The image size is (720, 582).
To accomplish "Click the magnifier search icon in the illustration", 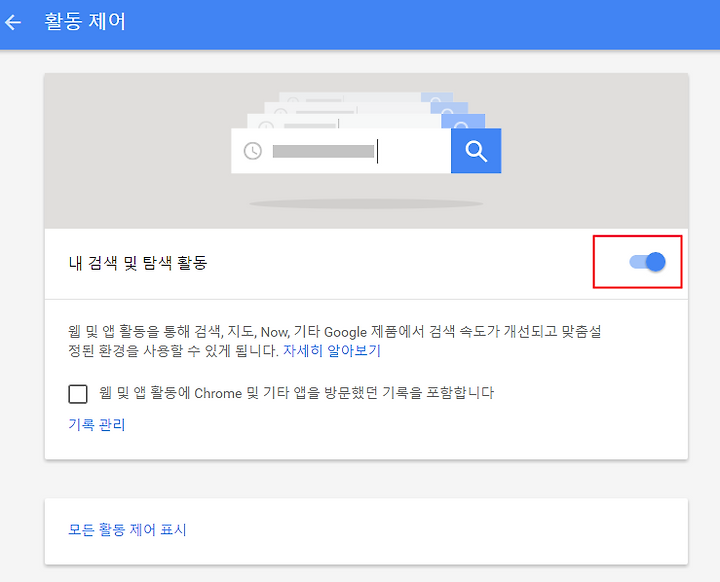I will pyautogui.click(x=476, y=151).
